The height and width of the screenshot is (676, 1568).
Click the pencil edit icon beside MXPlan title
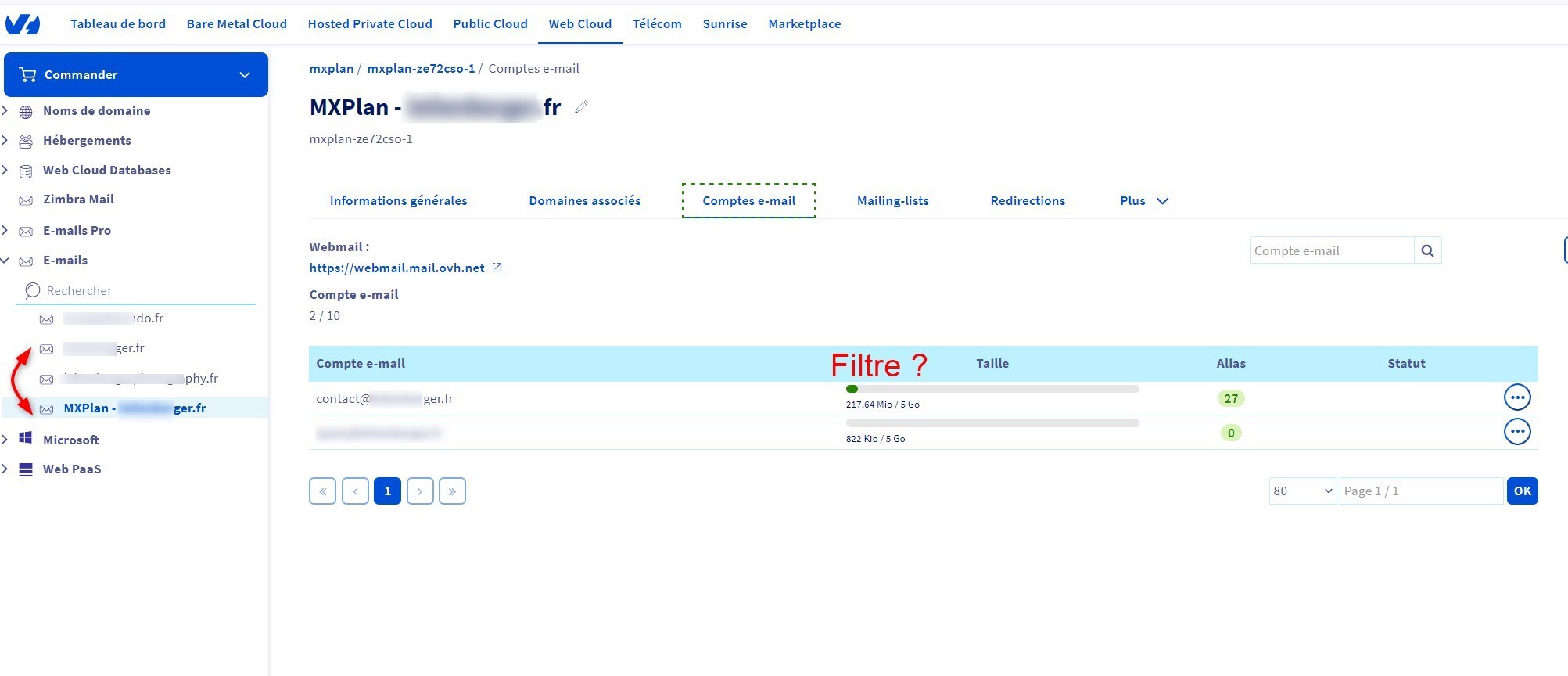coord(580,107)
